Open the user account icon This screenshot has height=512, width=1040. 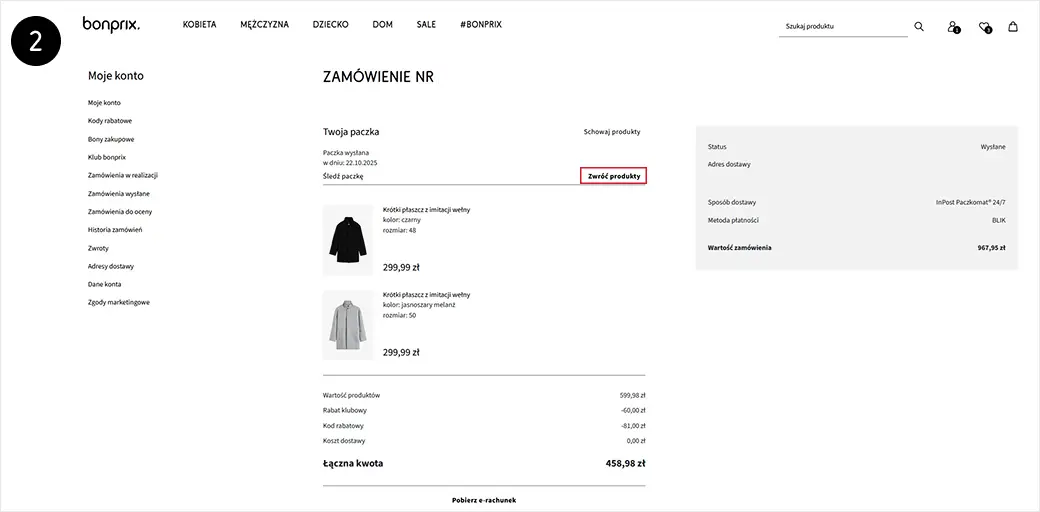point(952,26)
